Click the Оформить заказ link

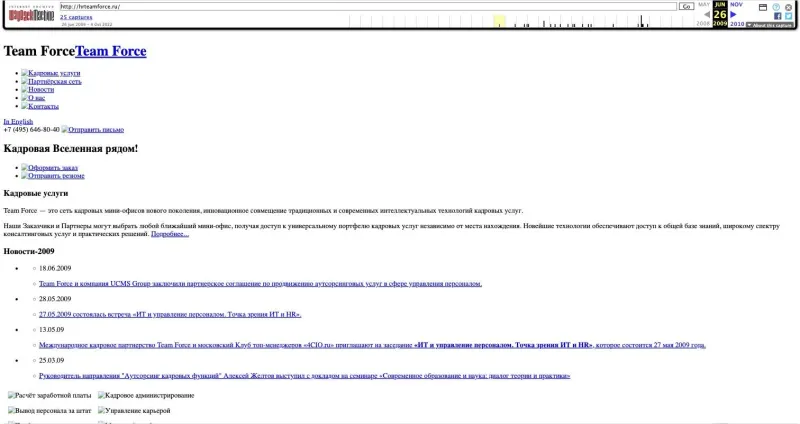click(49, 167)
